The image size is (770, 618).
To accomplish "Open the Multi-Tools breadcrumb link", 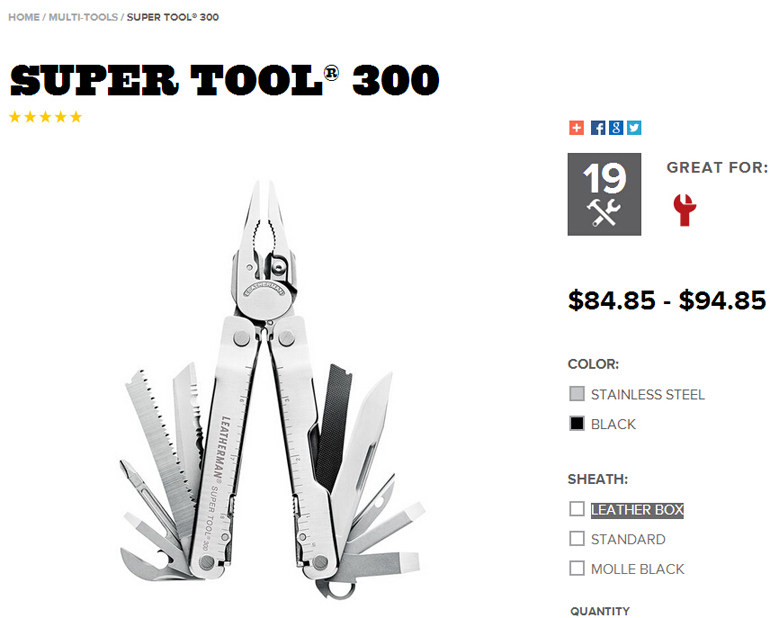I will click(83, 17).
